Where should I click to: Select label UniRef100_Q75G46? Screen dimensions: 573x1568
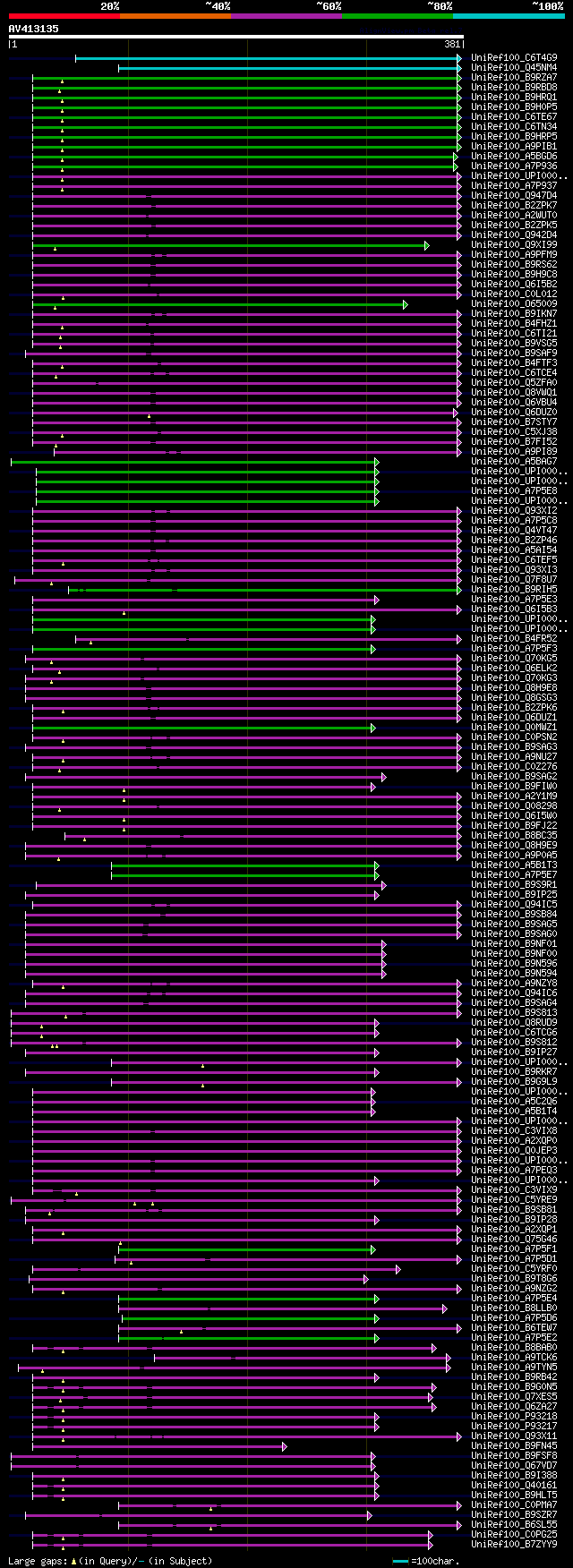coord(514,1239)
